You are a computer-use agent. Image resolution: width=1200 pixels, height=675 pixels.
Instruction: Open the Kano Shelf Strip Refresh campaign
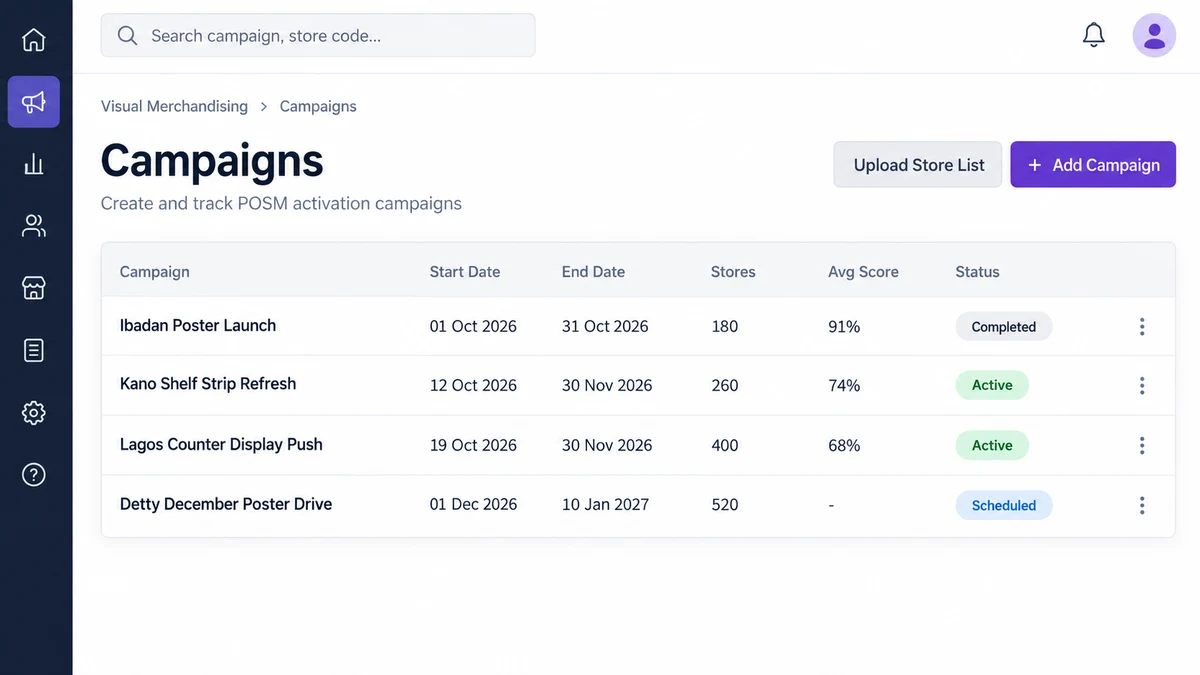pos(208,384)
